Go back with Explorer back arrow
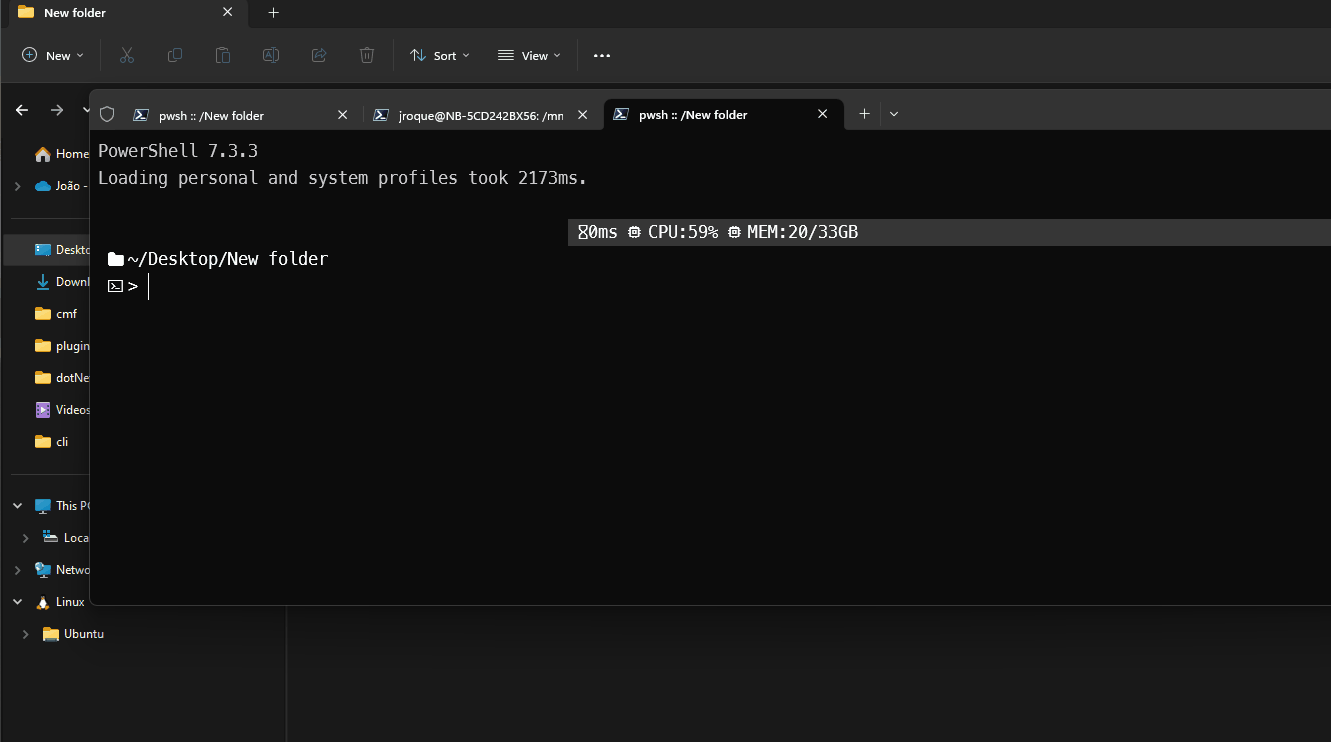Screen dimensions: 1331x742 point(22,110)
